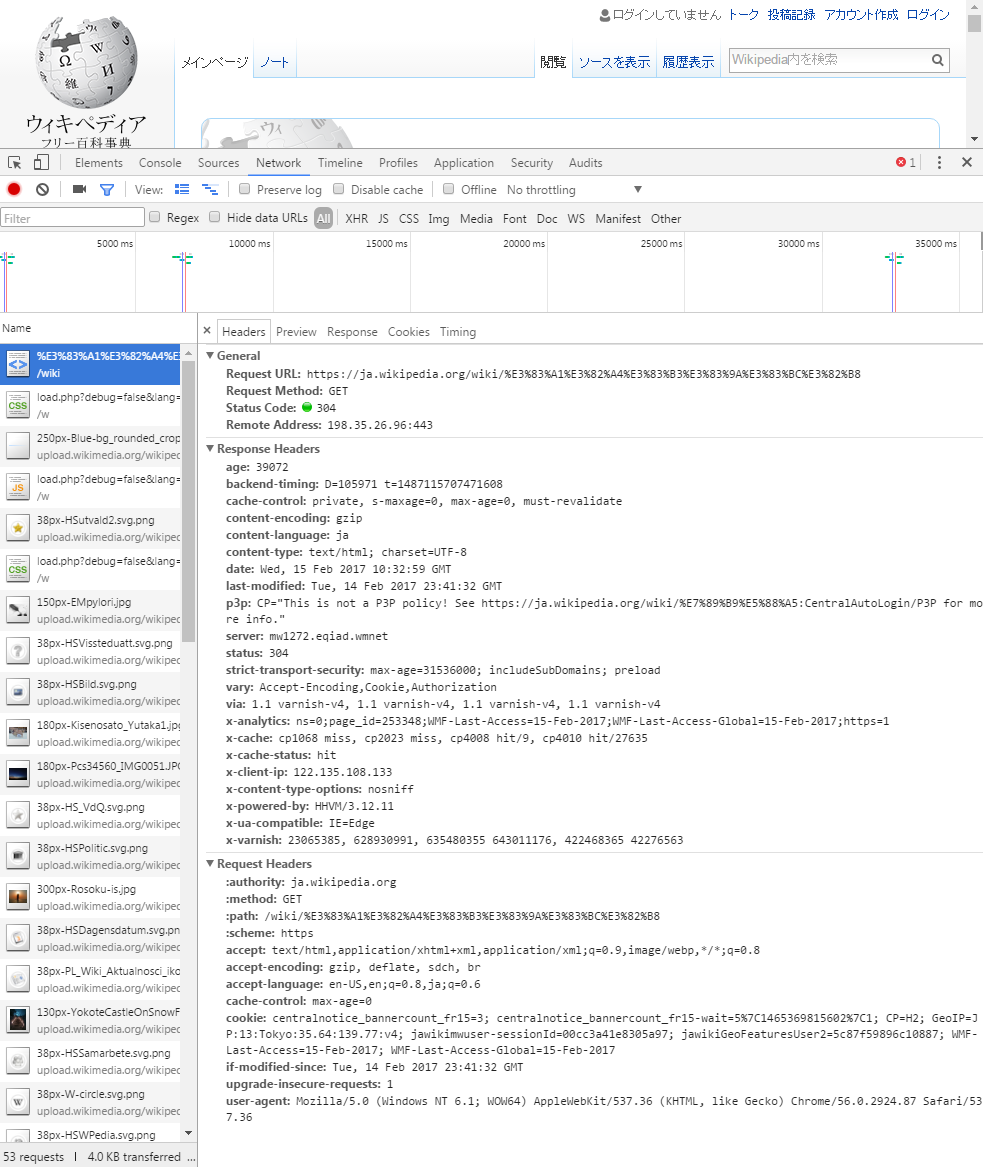Toggle the device toolbar icon
This screenshot has width=983, height=1167.
point(42,162)
